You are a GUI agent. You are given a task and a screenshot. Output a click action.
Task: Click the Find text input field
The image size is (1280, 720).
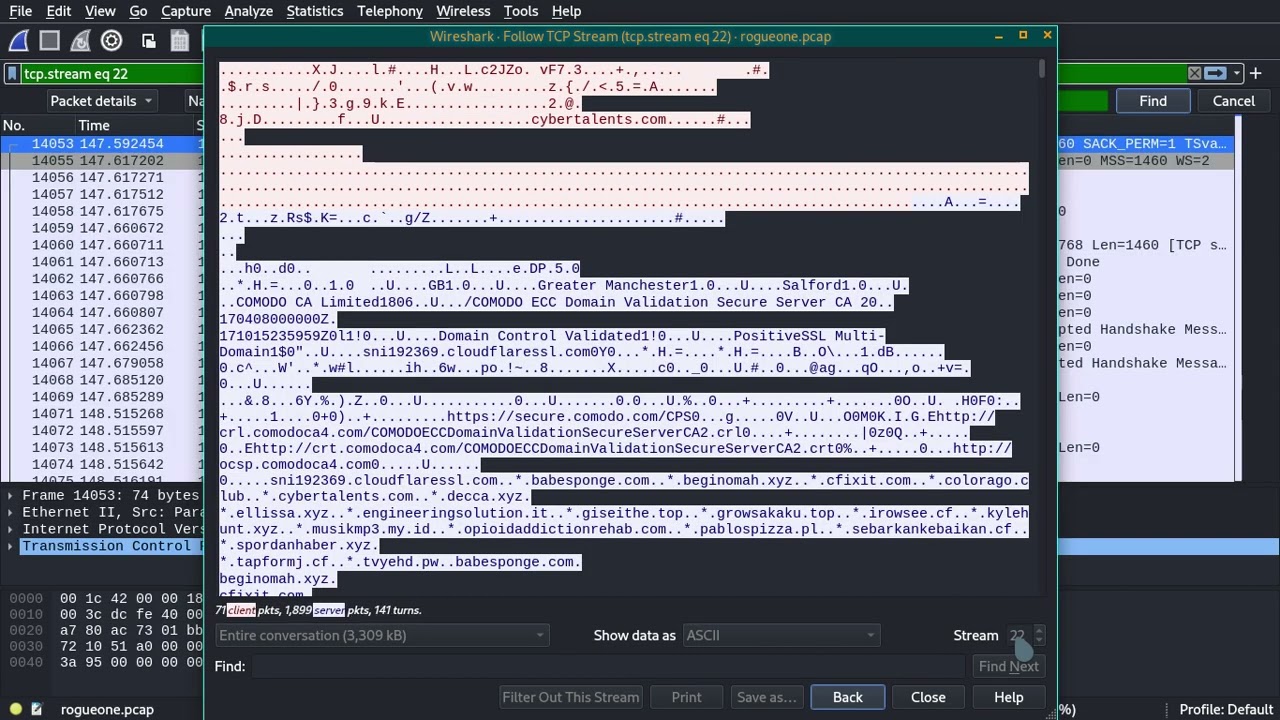tap(608, 666)
